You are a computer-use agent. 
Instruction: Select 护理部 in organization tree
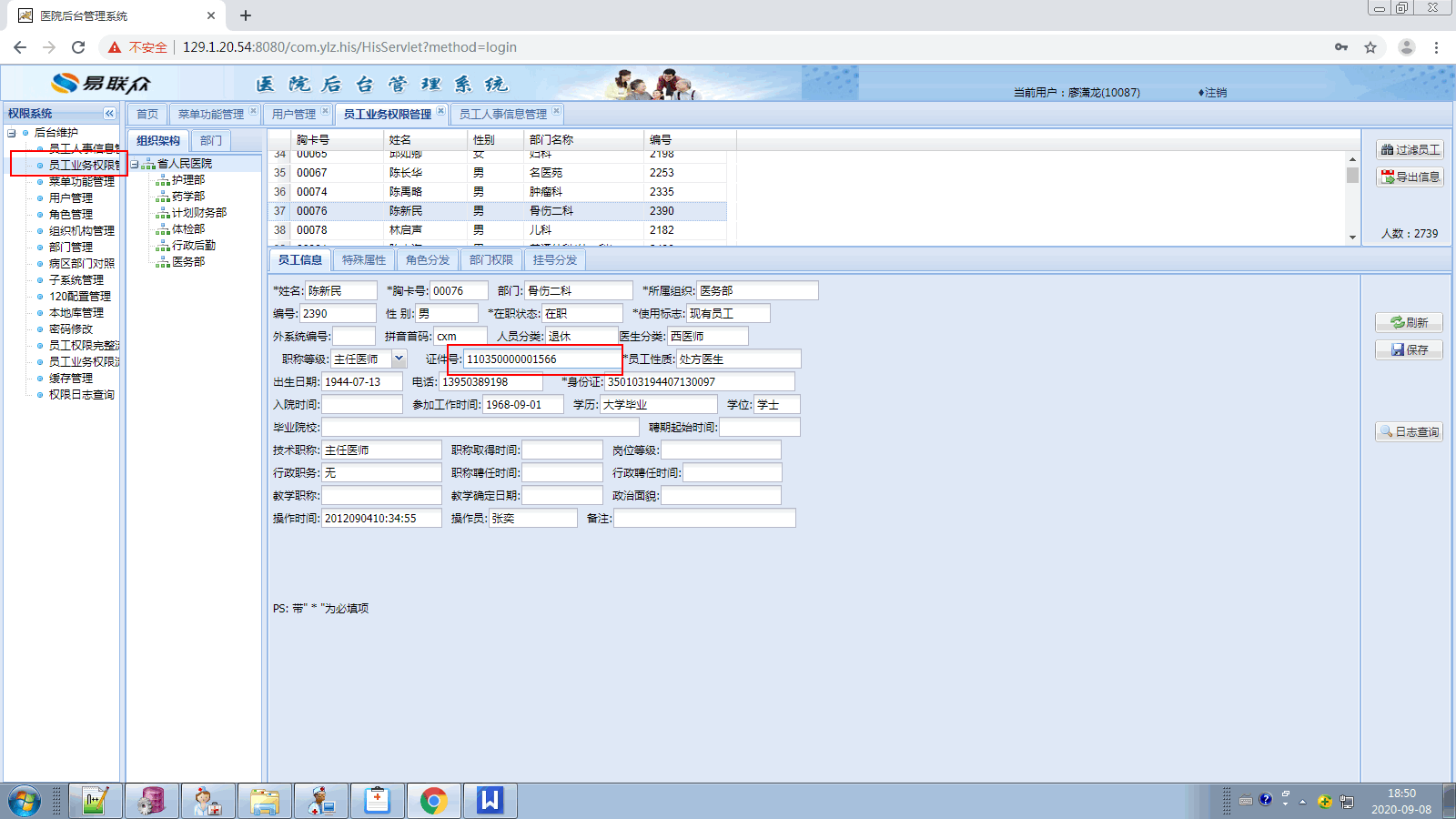tap(187, 180)
